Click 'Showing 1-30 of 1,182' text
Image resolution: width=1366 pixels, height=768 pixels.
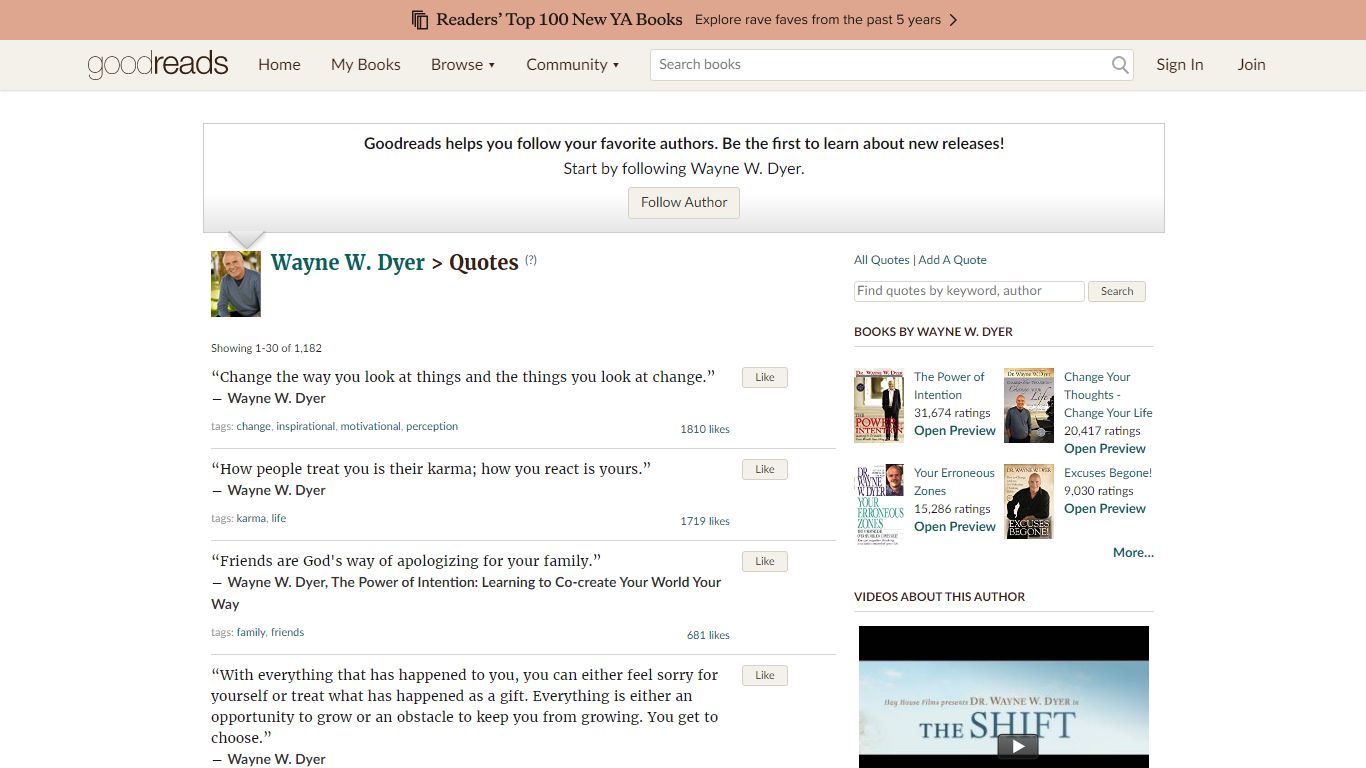click(x=266, y=348)
